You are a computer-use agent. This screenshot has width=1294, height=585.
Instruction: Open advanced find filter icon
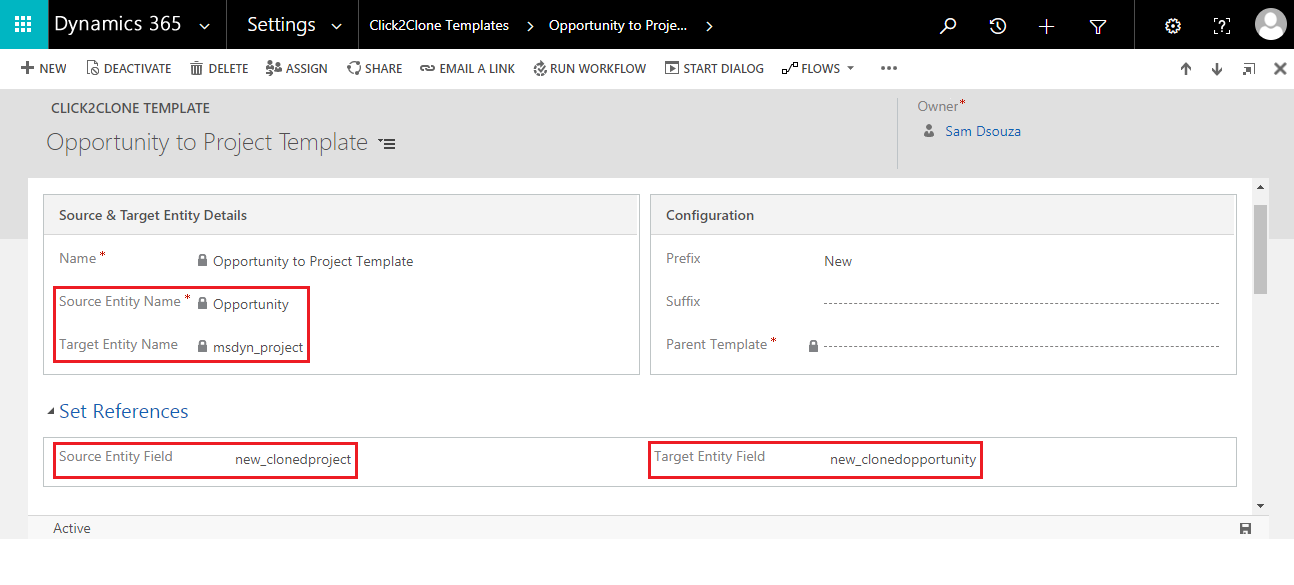pos(1098,27)
